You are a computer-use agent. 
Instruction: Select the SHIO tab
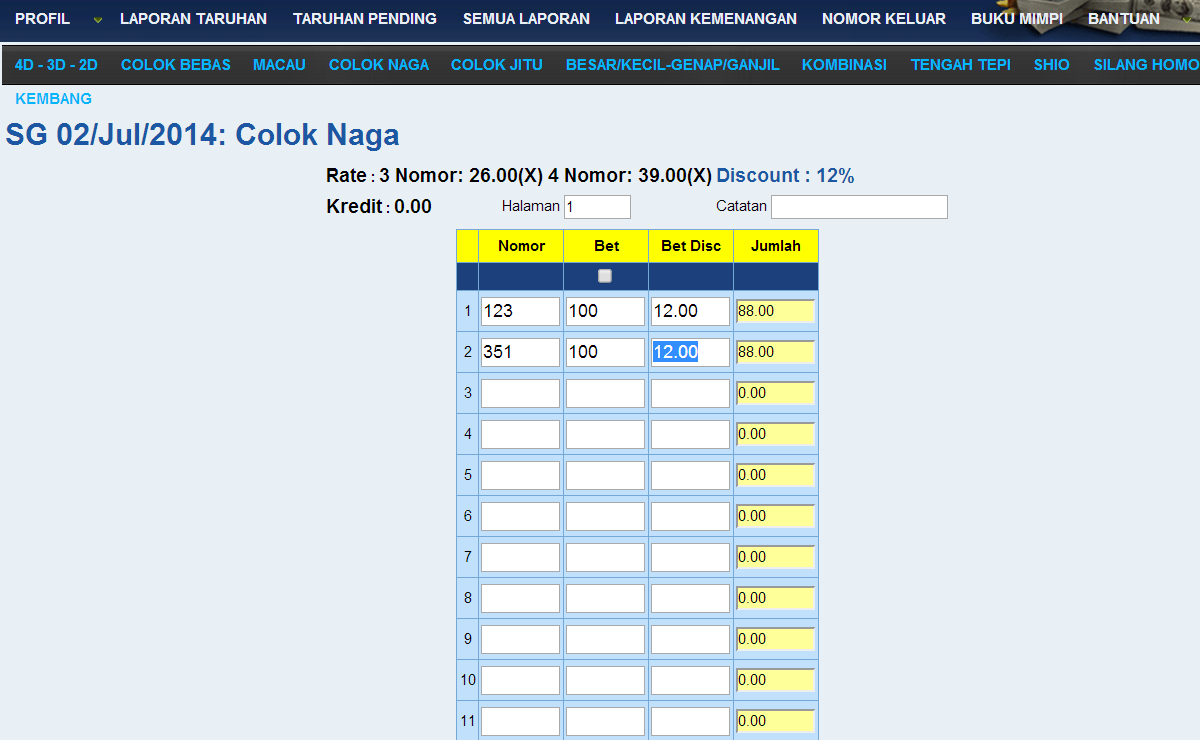pos(1051,65)
